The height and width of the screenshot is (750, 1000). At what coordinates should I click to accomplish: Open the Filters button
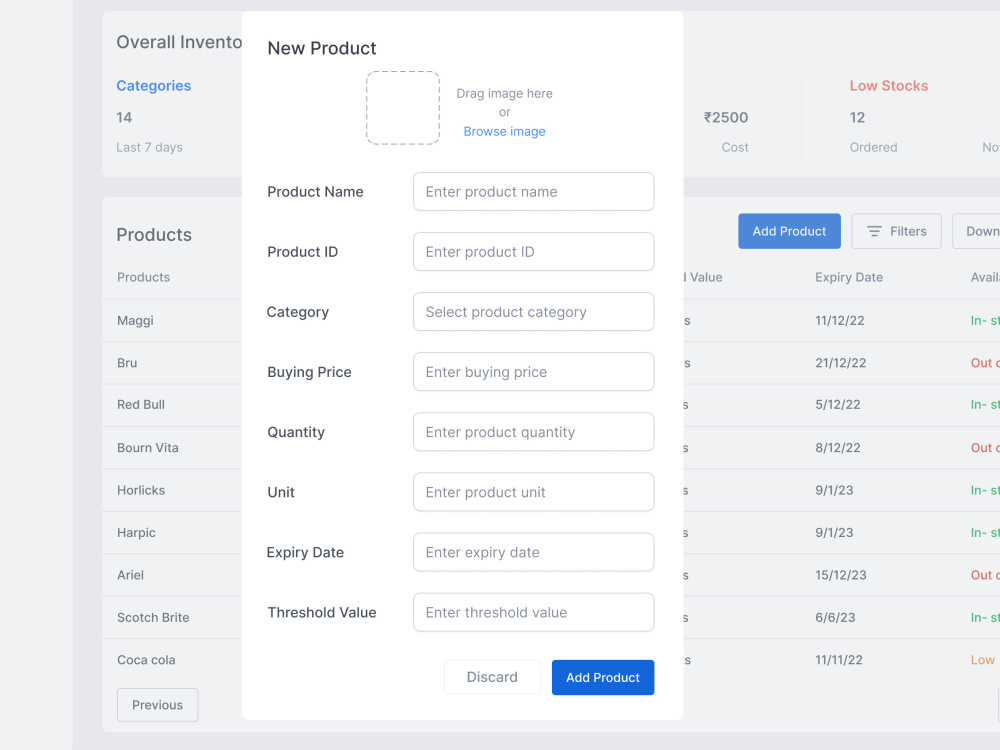click(x=896, y=231)
